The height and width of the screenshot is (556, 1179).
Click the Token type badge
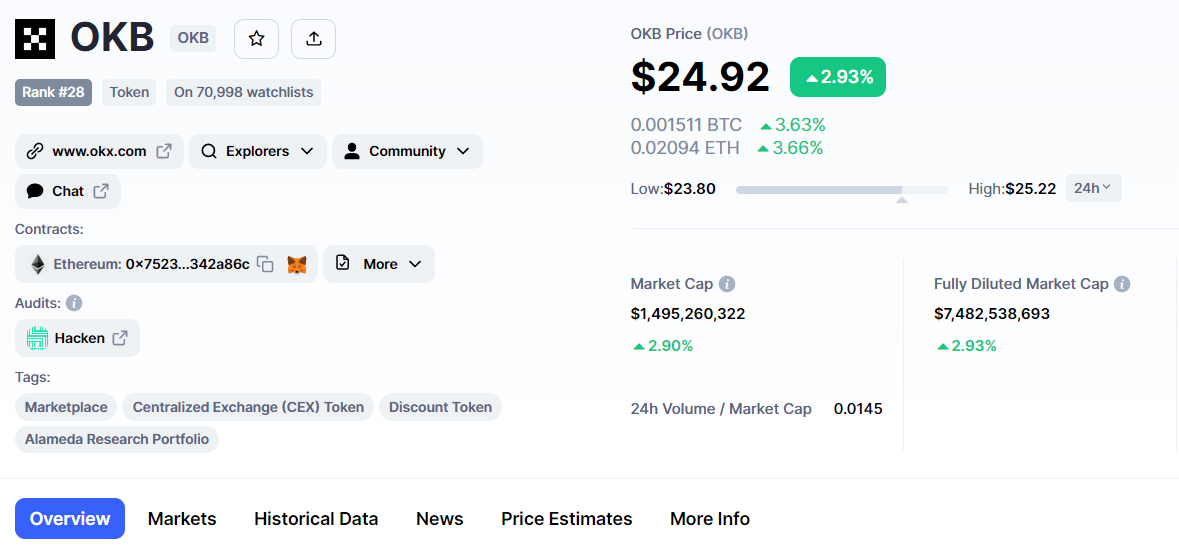click(x=129, y=93)
